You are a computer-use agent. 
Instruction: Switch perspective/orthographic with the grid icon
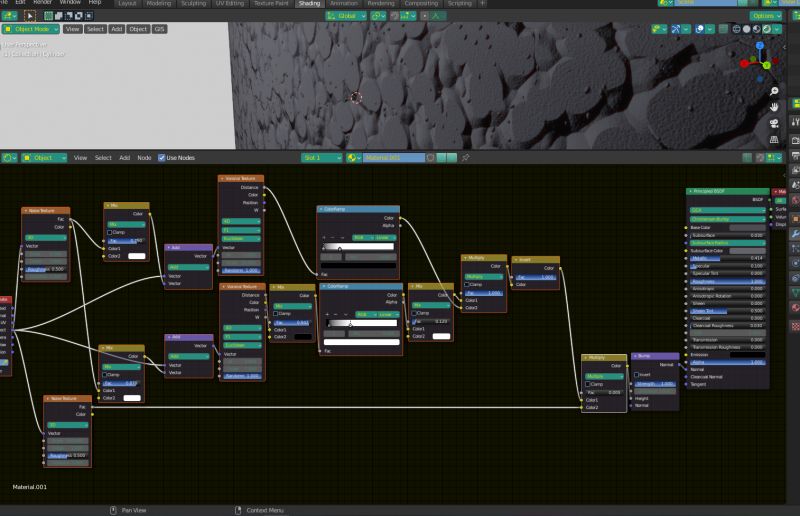pyautogui.click(x=774, y=139)
